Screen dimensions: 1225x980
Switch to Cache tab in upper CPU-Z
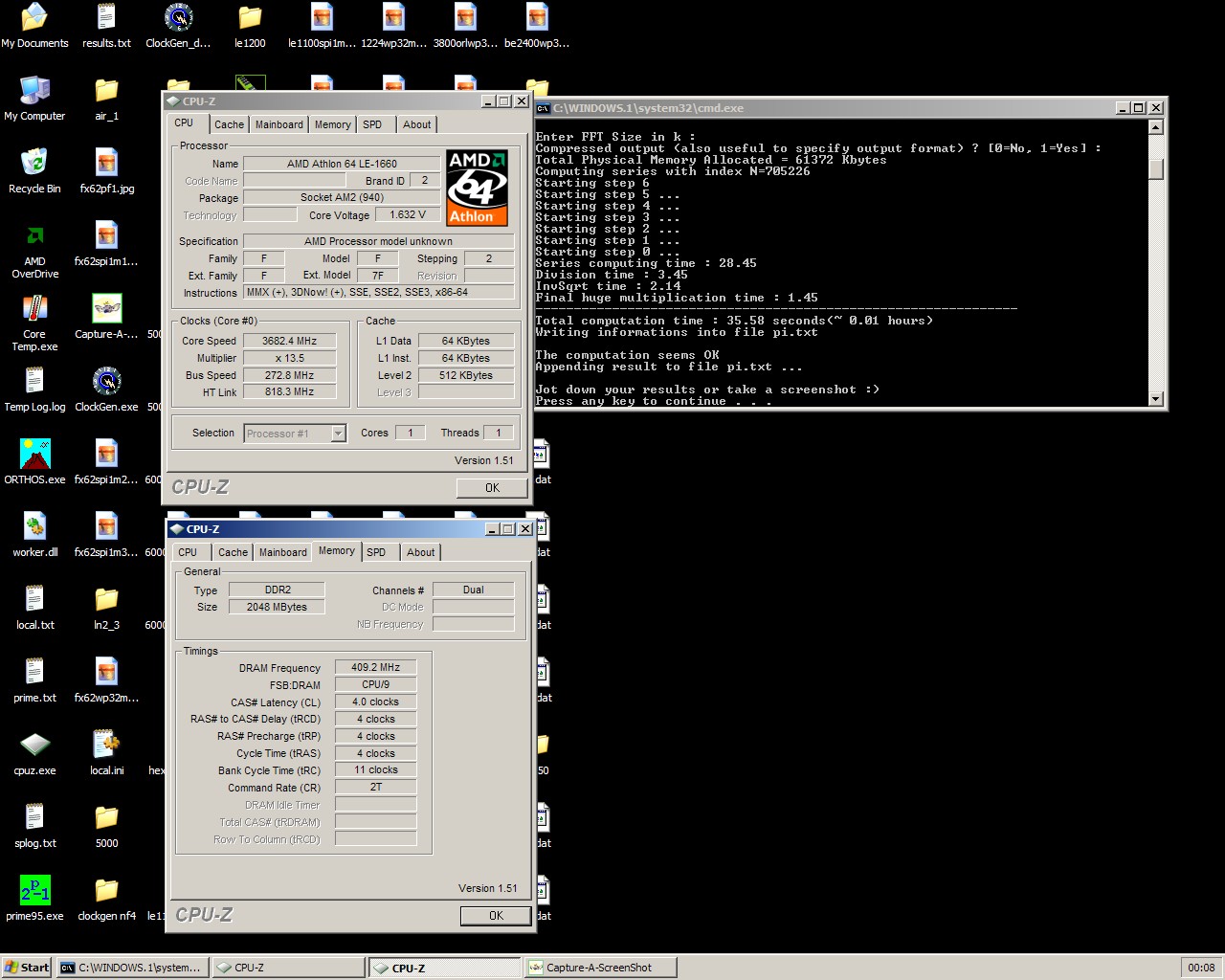point(229,124)
